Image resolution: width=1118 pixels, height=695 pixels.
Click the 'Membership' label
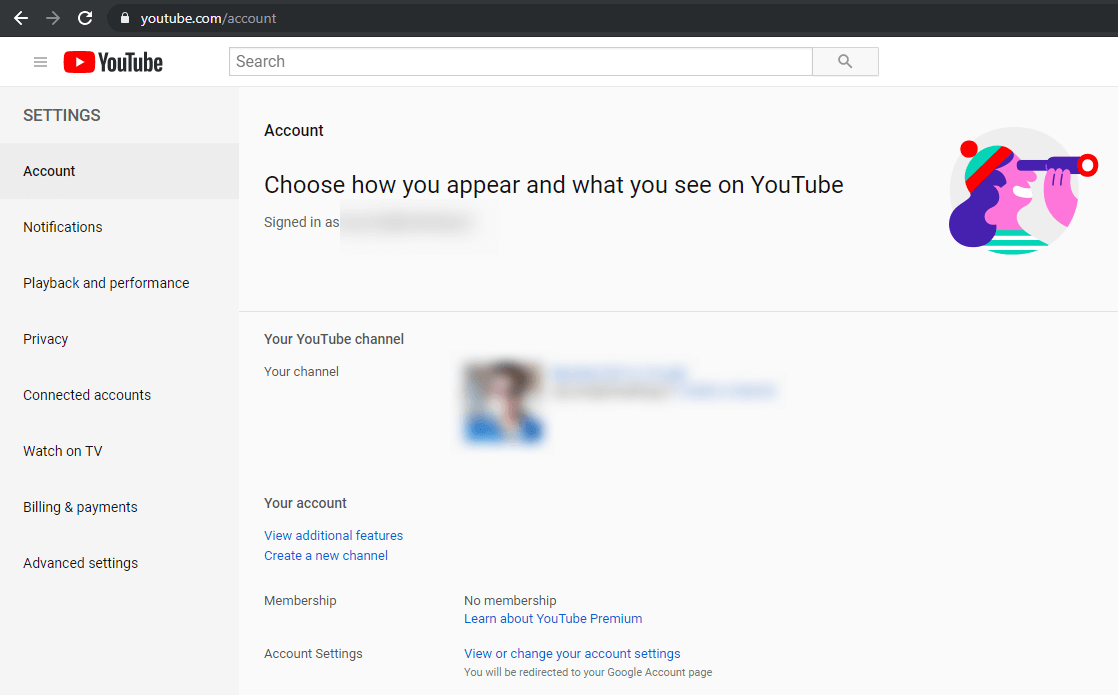[300, 600]
